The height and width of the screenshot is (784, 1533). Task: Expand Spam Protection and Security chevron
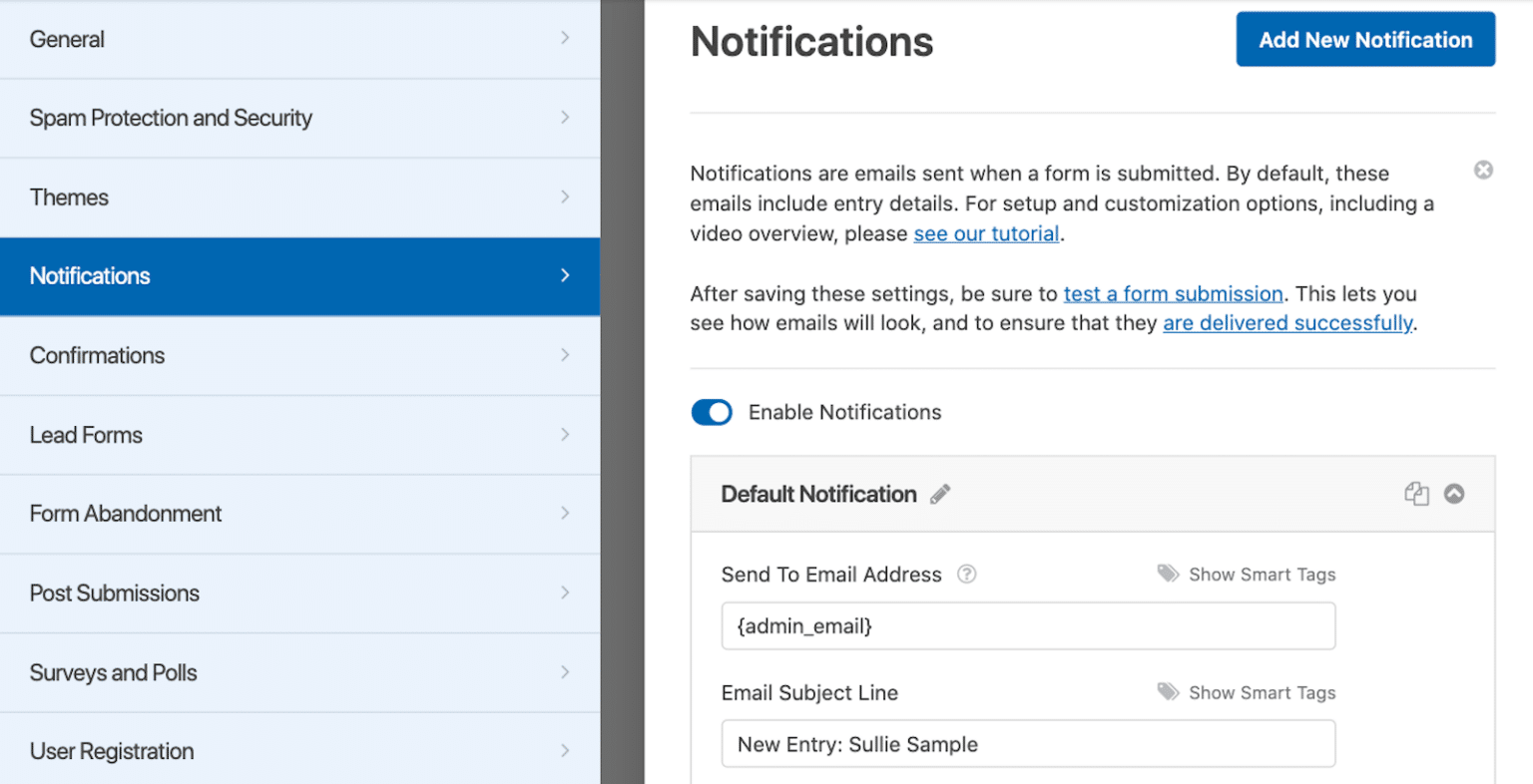(565, 118)
